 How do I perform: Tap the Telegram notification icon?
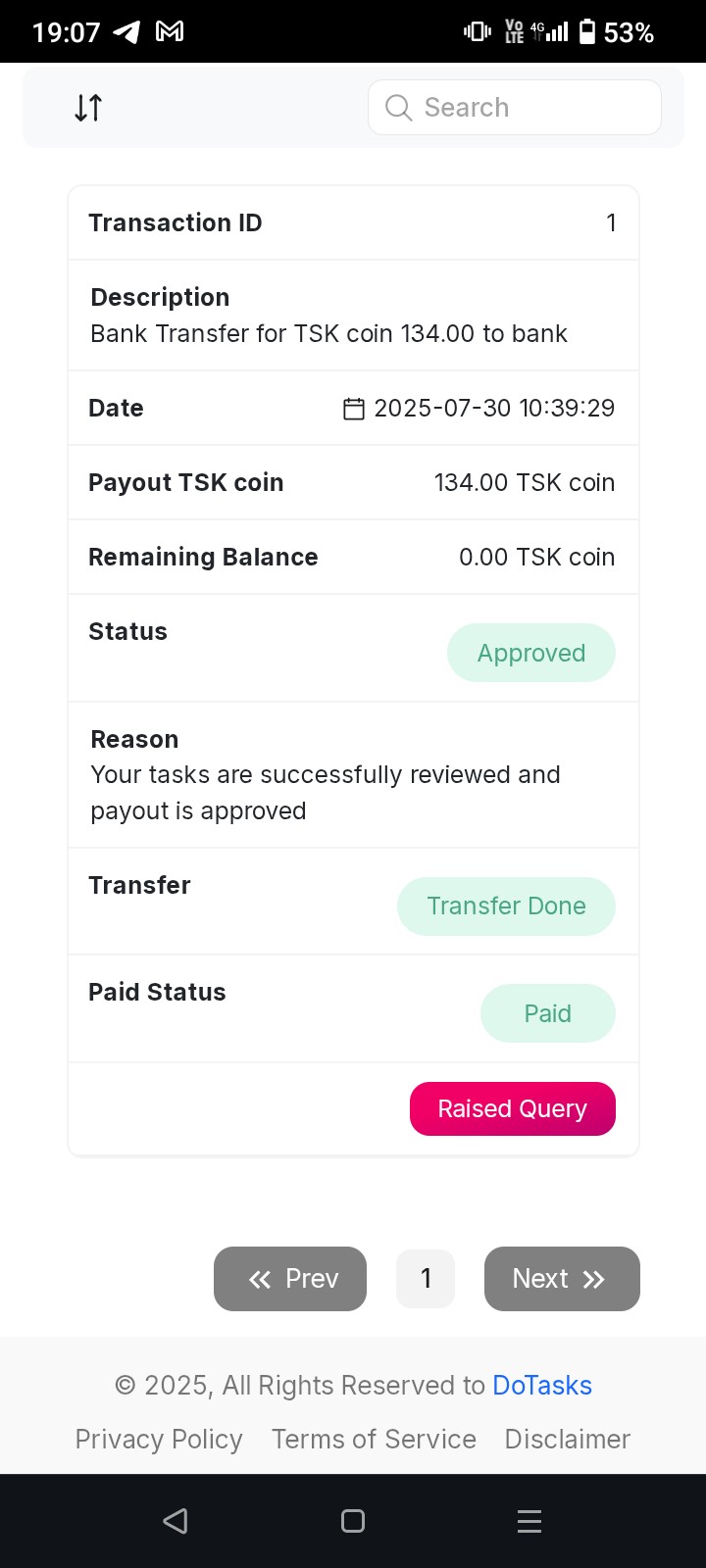126,32
